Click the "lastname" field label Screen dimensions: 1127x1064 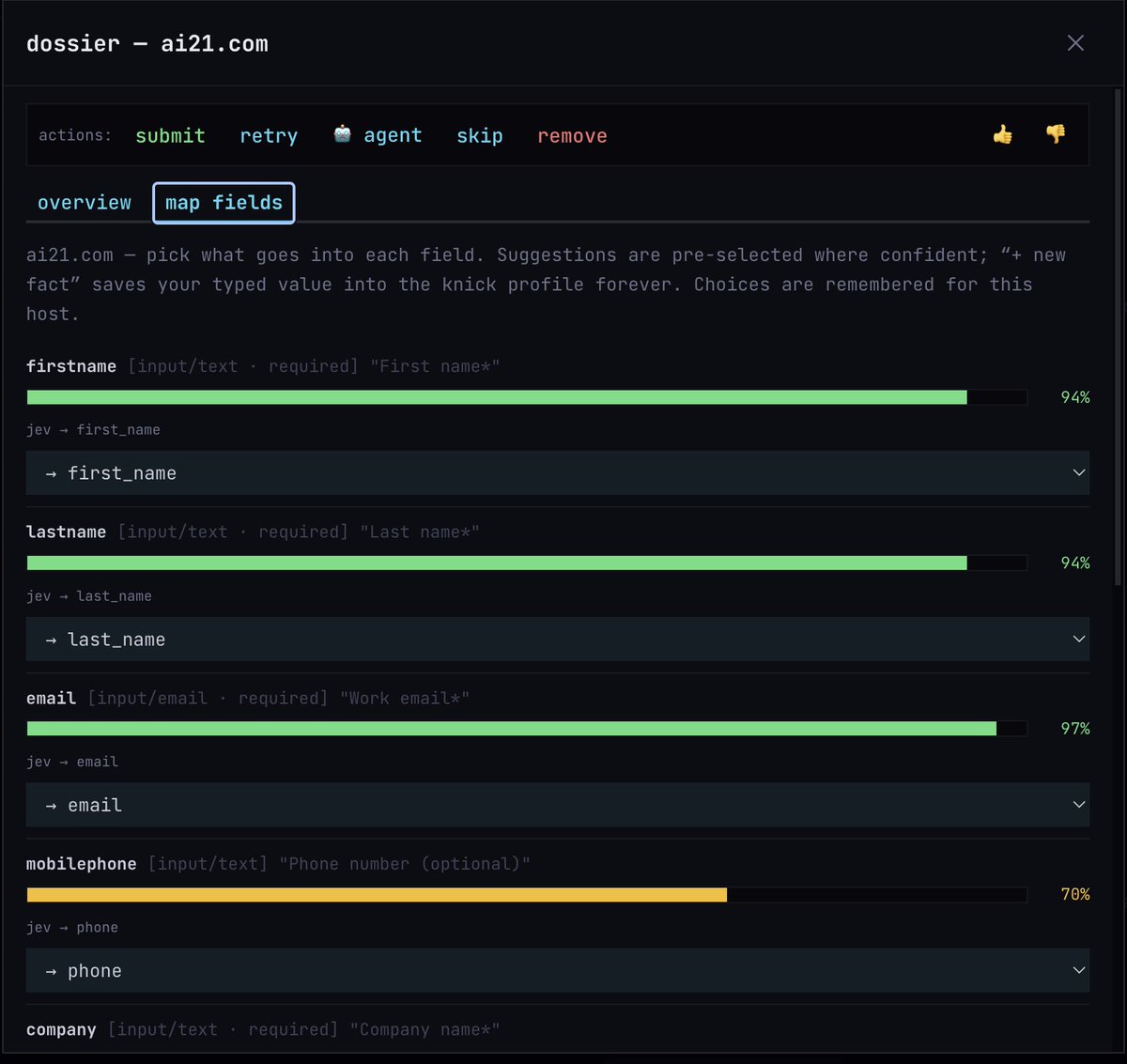coord(66,532)
